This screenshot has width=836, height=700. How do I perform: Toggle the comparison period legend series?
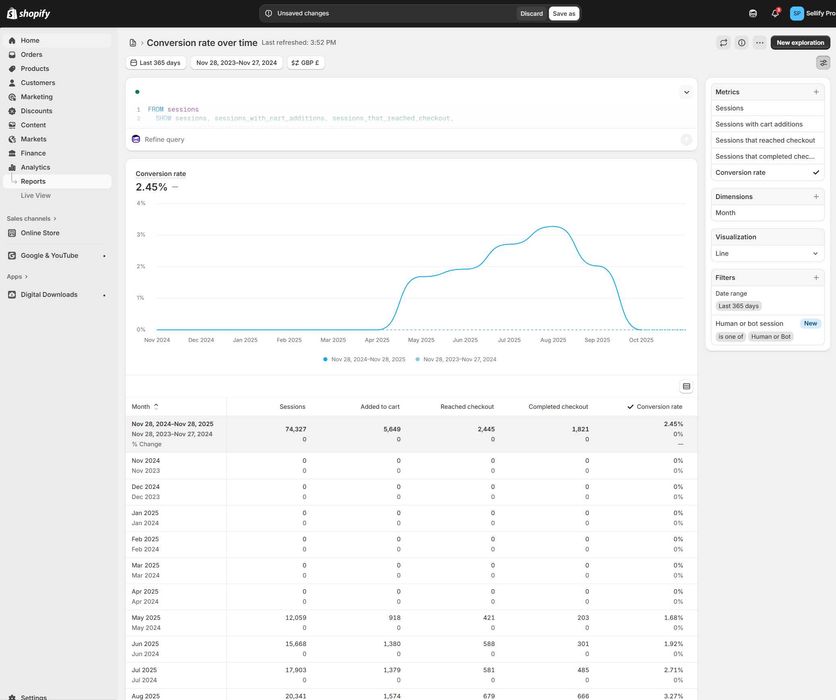coord(459,359)
